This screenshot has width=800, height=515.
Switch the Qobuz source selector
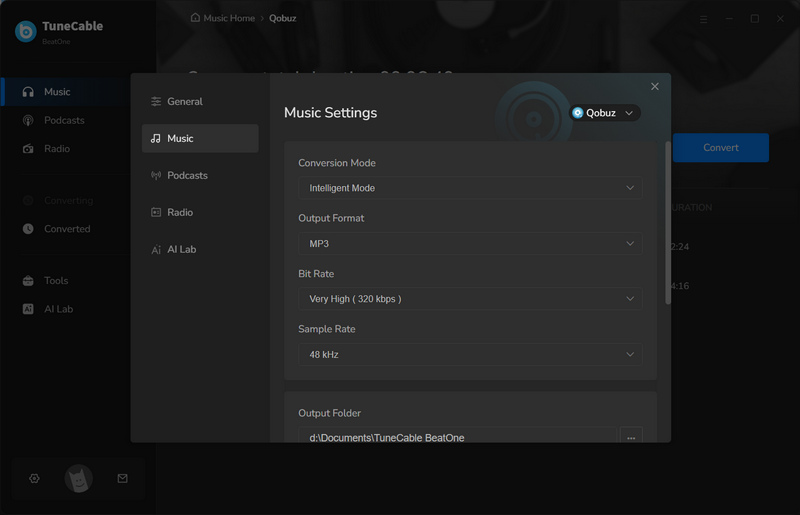click(604, 113)
